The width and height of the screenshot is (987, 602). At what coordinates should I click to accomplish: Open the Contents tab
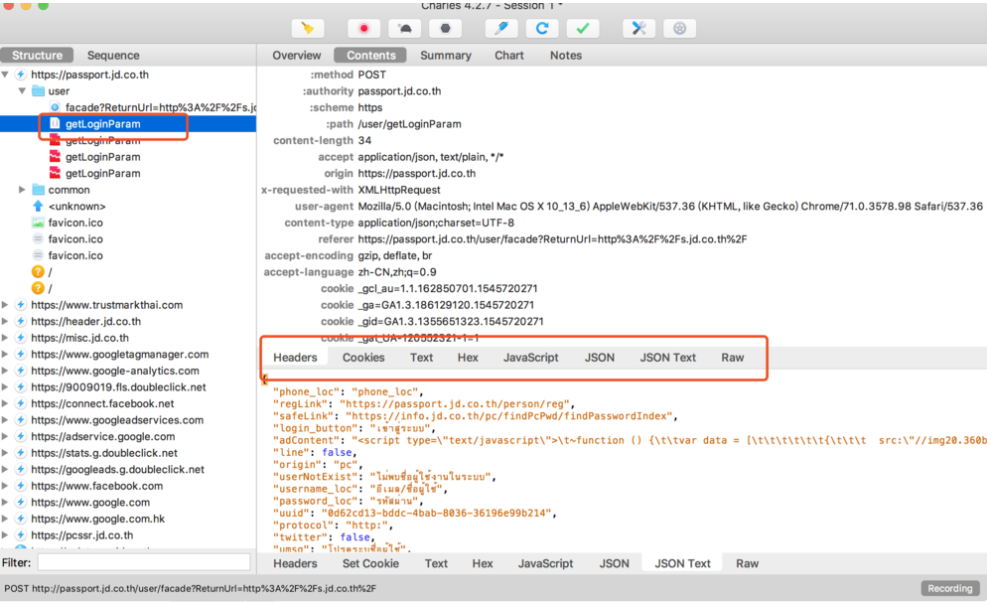(371, 55)
